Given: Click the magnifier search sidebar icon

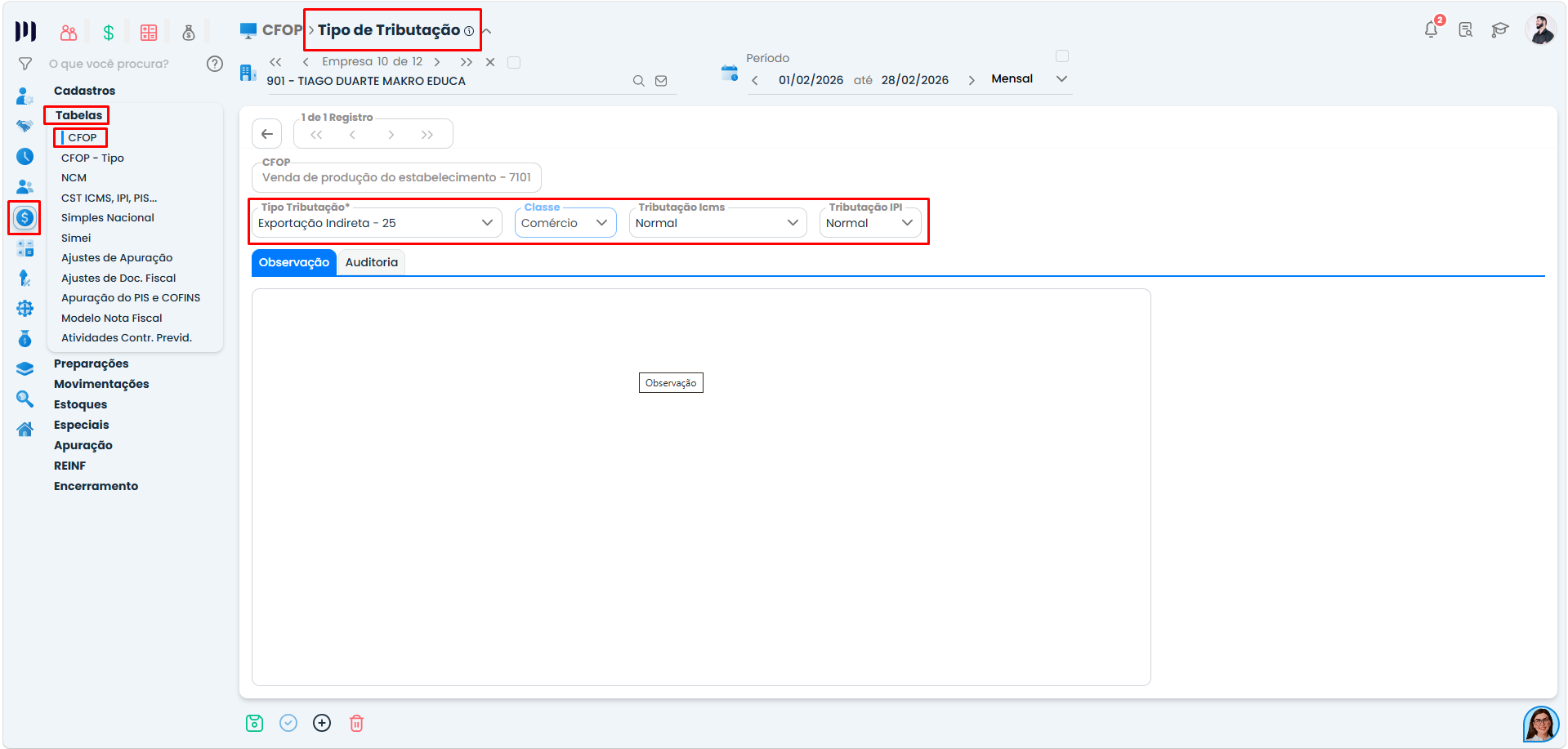Looking at the screenshot, I should tap(25, 399).
